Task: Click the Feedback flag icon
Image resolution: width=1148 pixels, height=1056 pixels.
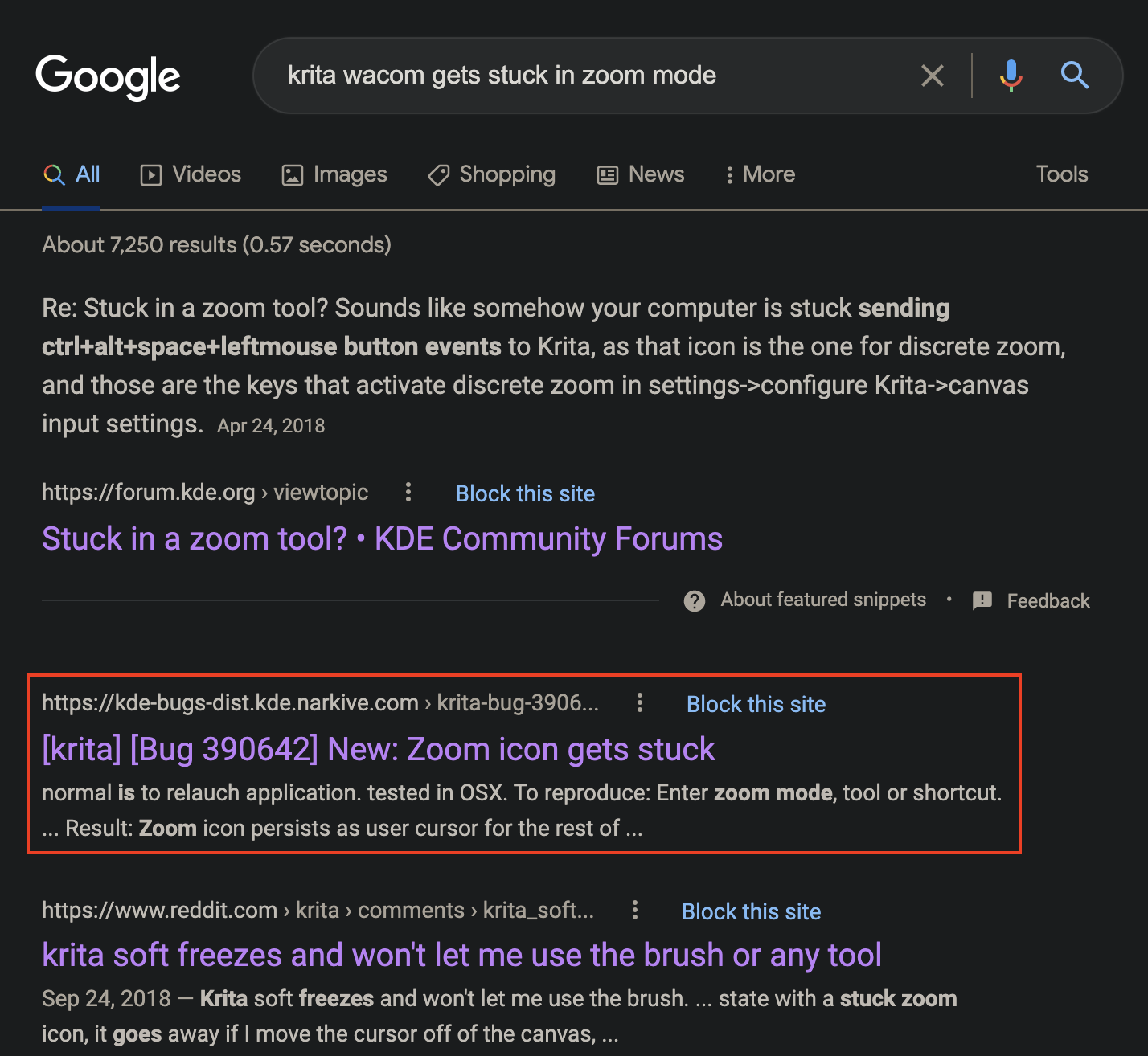Action: 982,600
